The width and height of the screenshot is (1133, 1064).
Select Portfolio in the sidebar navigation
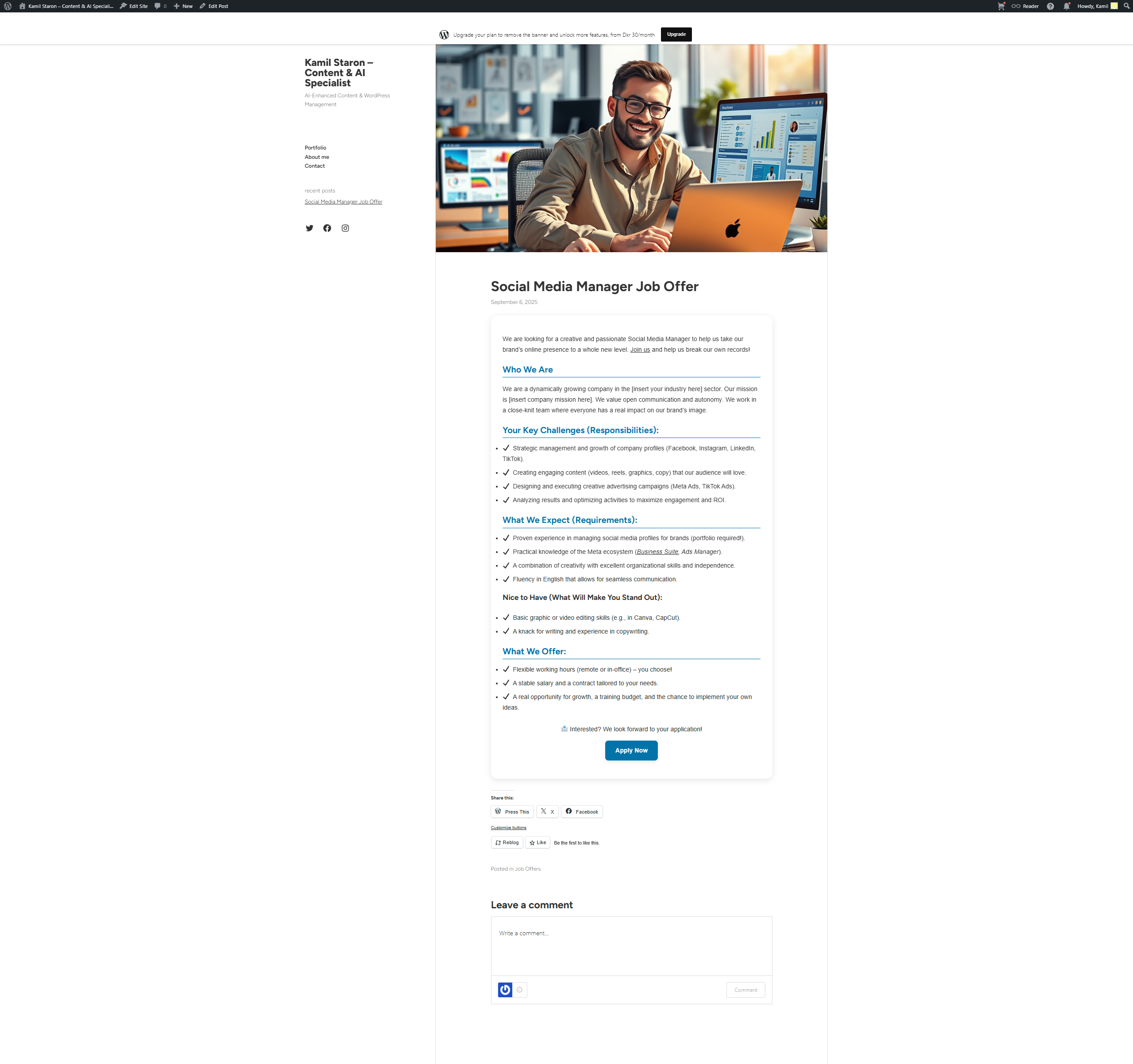315,148
